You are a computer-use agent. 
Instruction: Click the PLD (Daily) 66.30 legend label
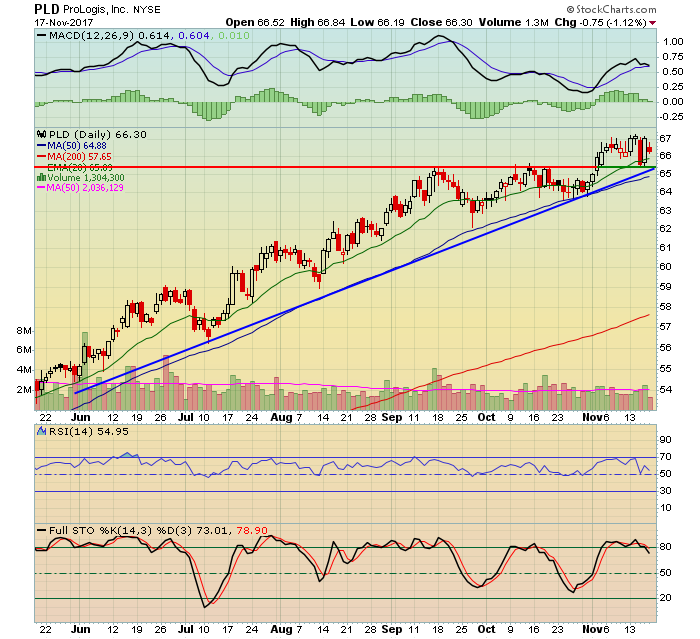pyautogui.click(x=97, y=134)
